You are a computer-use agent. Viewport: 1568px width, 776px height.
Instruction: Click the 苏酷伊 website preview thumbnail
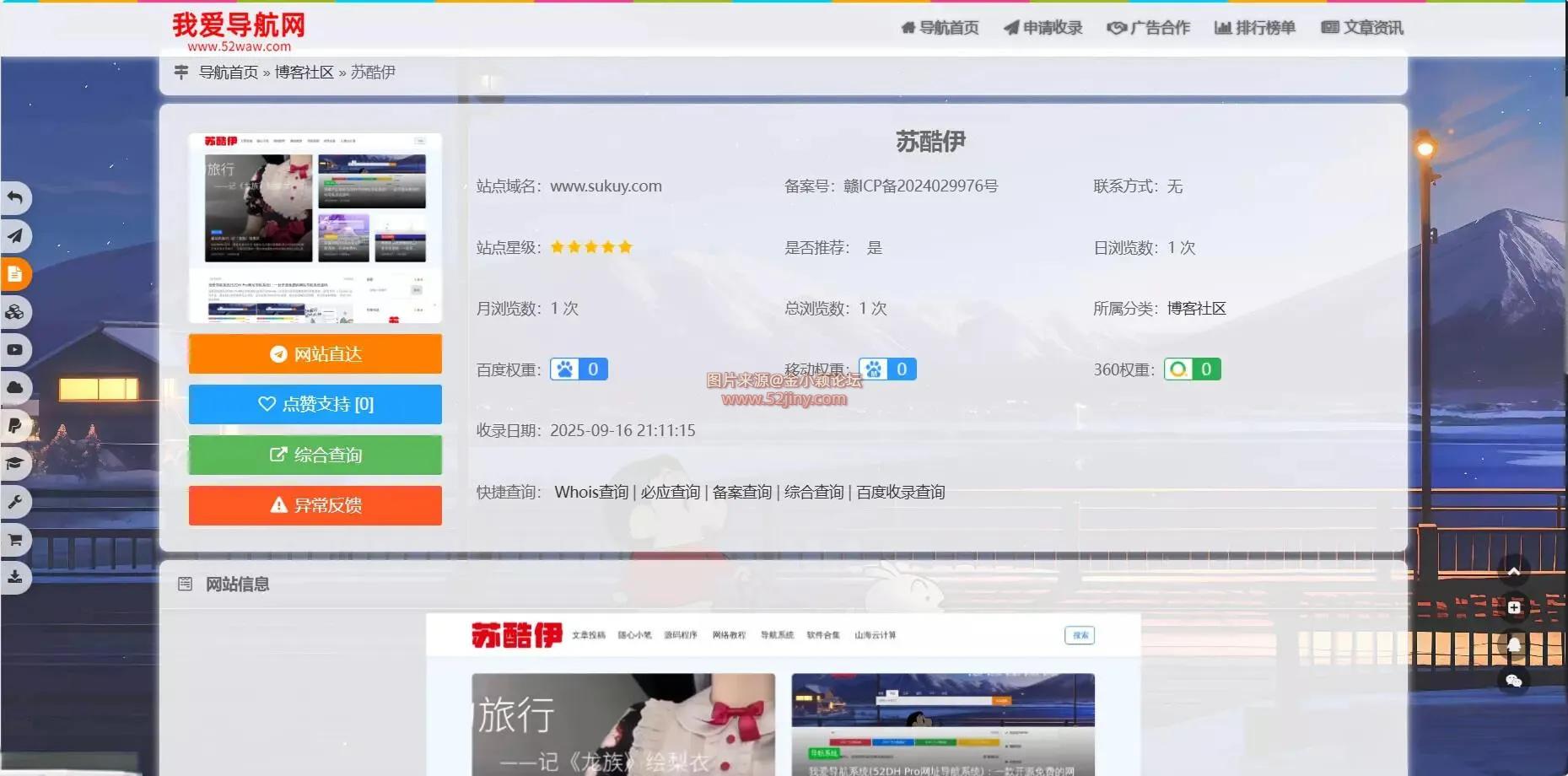[x=315, y=225]
